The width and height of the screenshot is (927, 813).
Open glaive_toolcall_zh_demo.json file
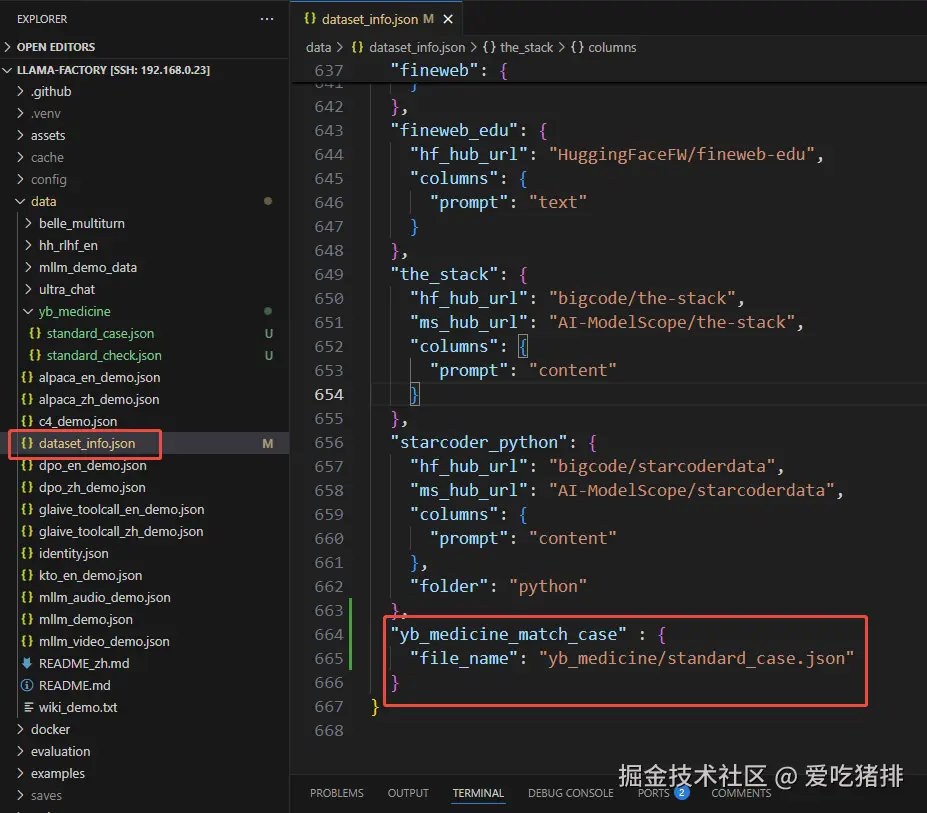[x=121, y=531]
